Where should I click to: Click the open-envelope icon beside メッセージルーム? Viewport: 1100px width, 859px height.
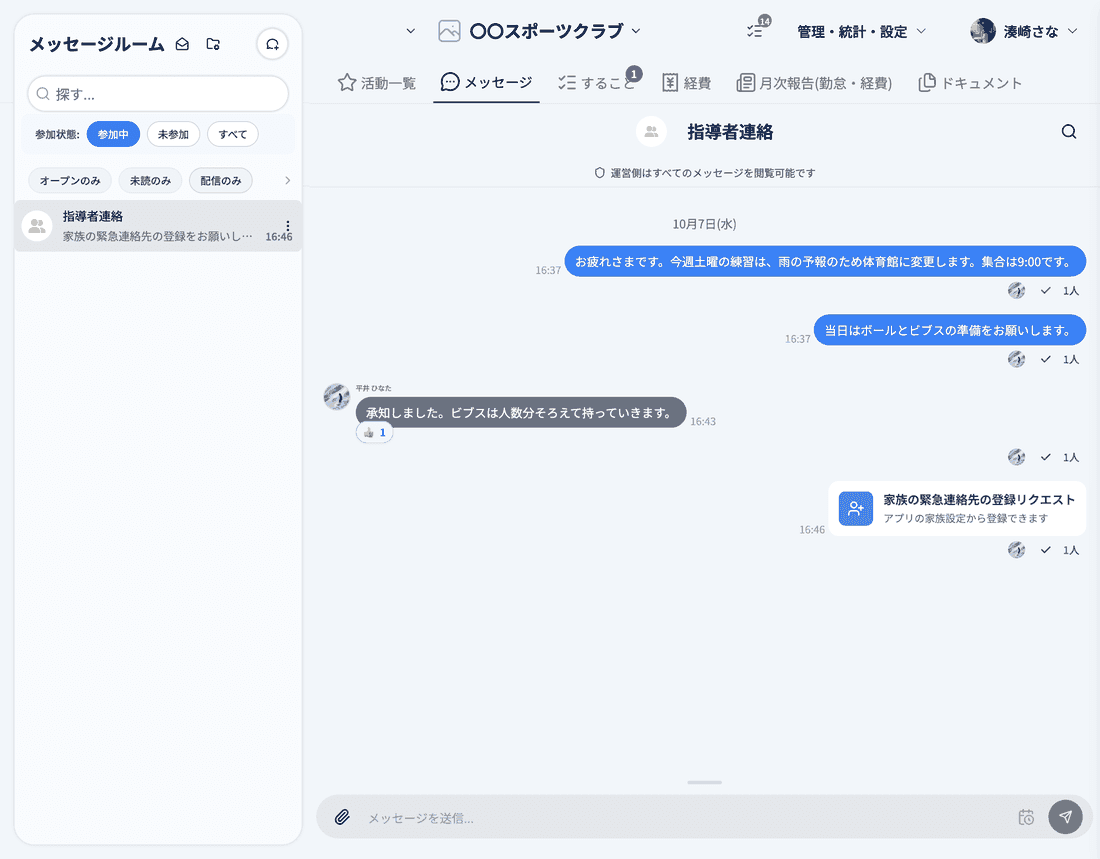(x=182, y=44)
